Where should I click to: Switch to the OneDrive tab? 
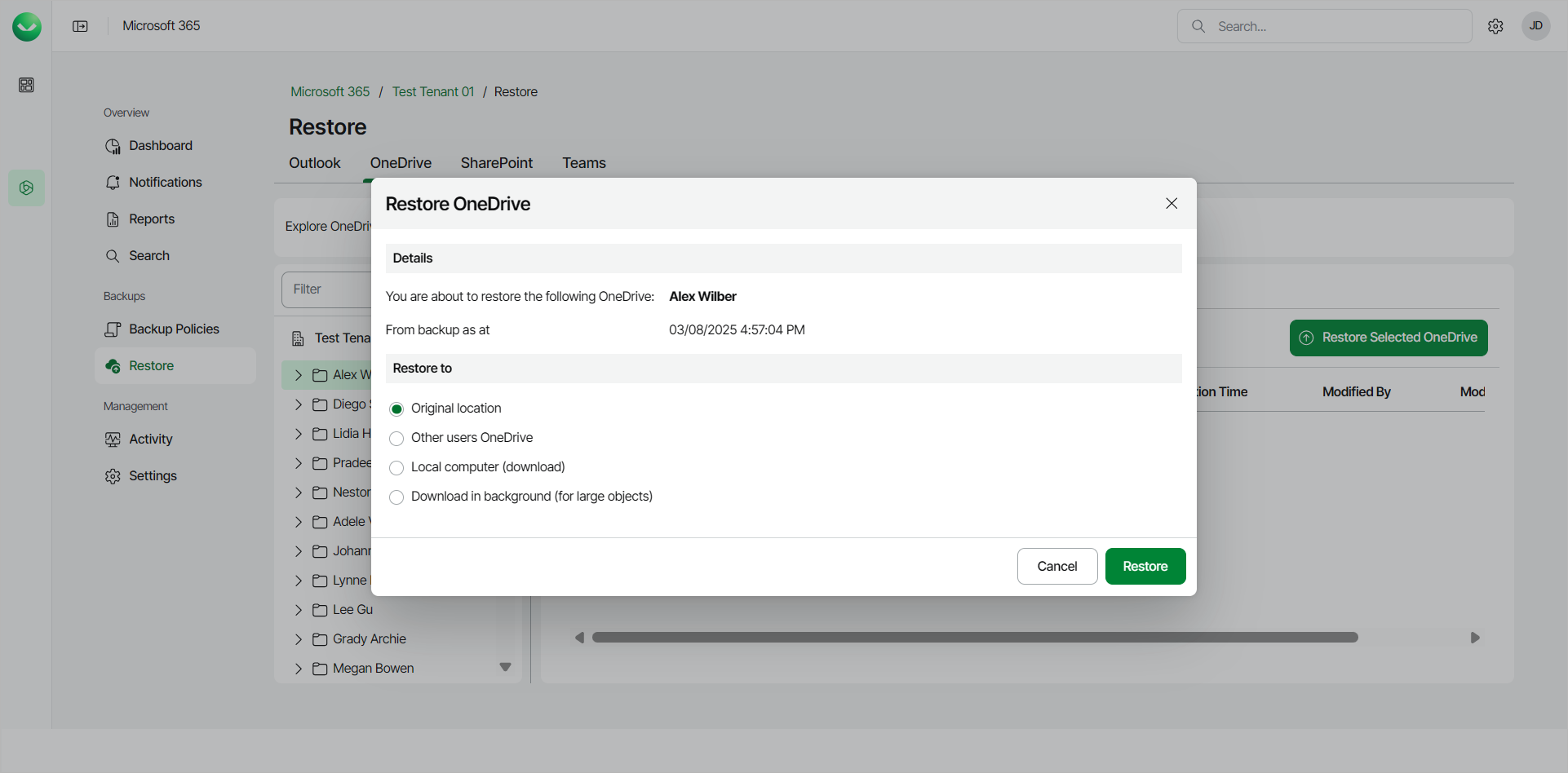coord(401,163)
